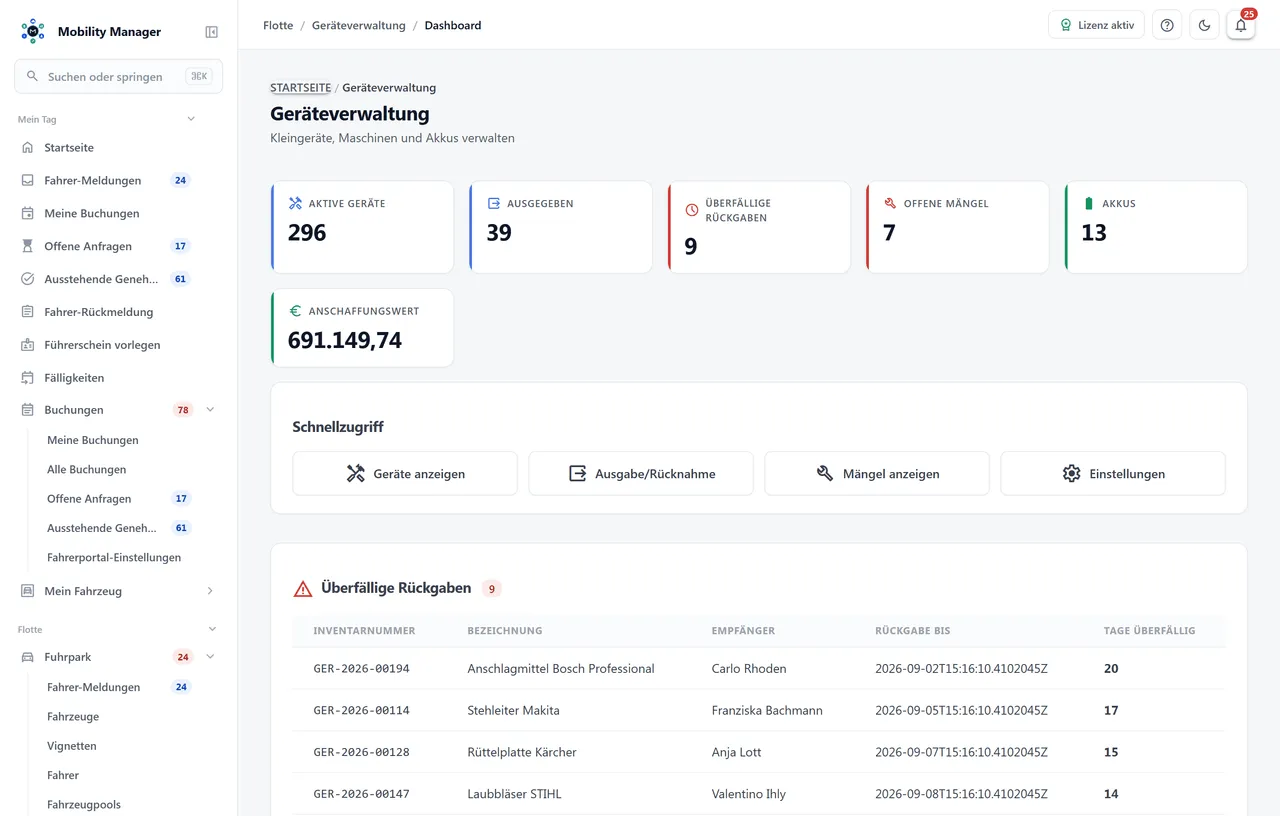Follow the STARTSEITE breadcrumb link
The width and height of the screenshot is (1280, 816).
[300, 88]
